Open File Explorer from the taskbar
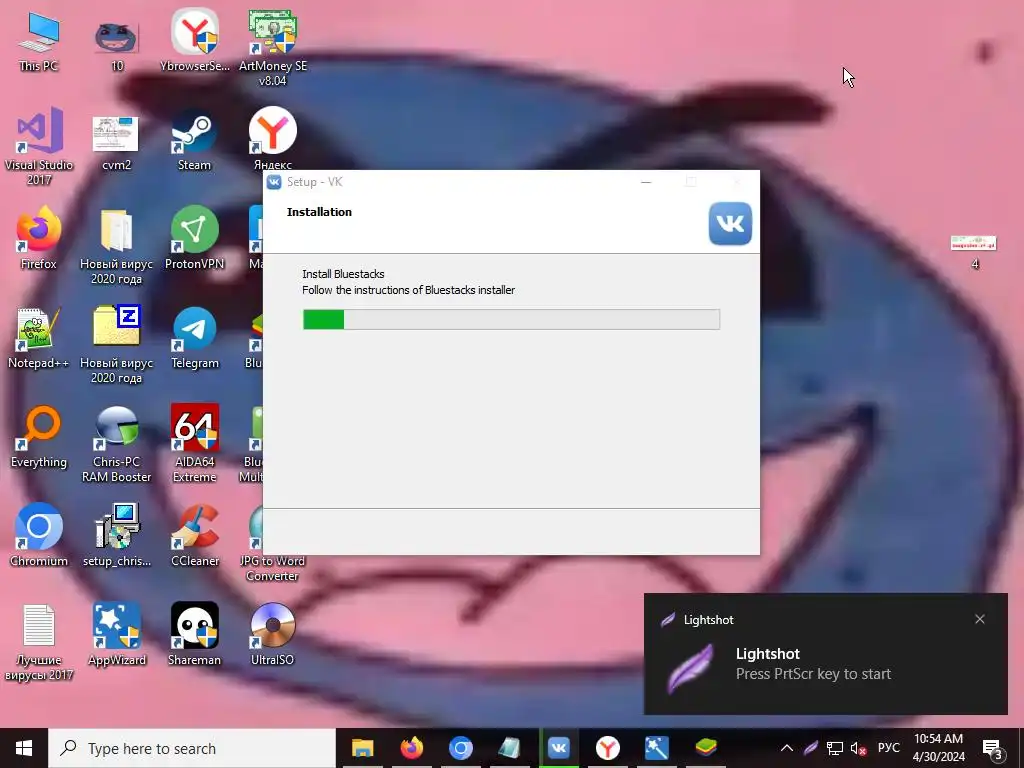1024x768 pixels. [x=362, y=748]
